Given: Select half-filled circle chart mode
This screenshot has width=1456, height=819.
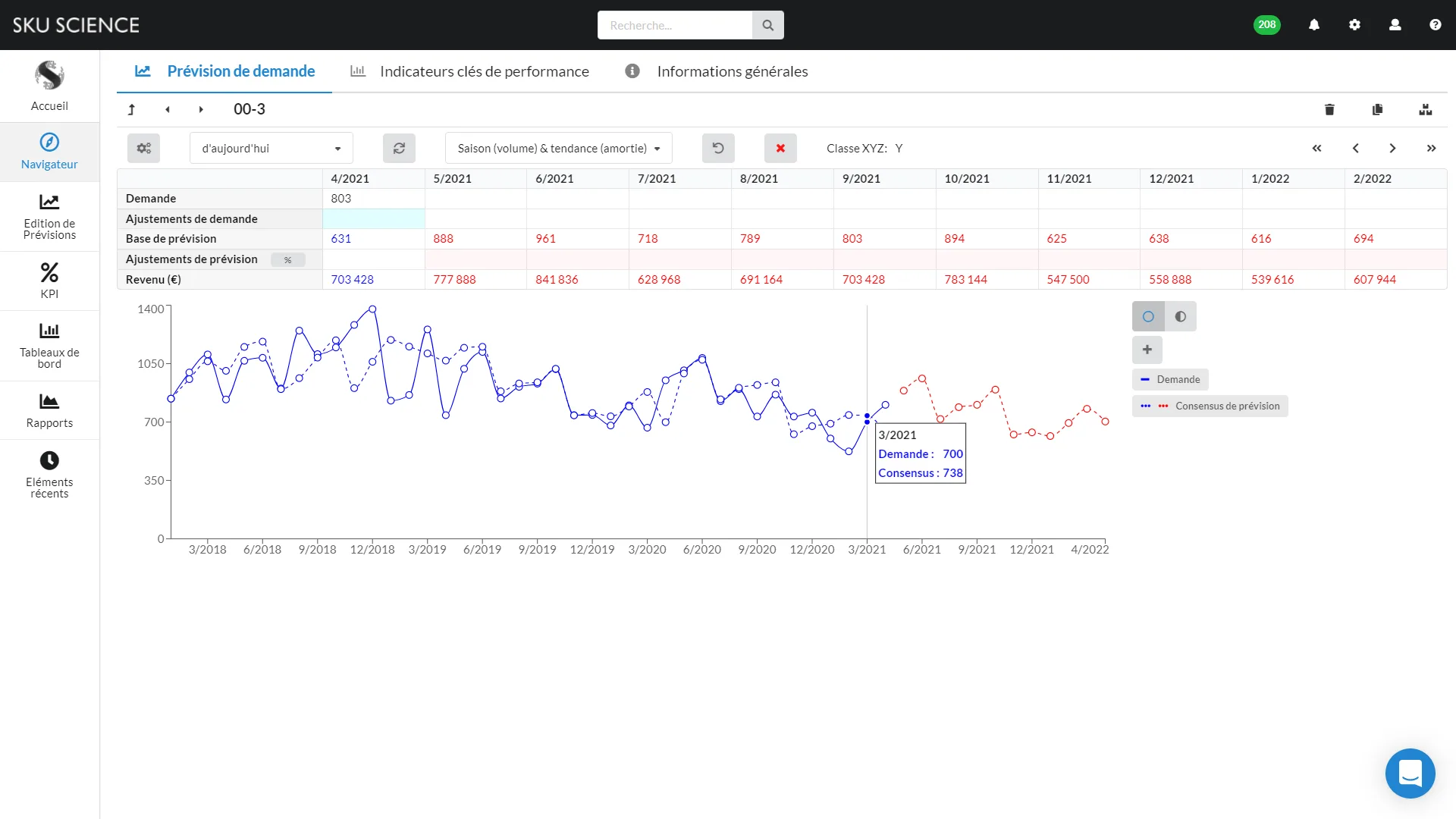Looking at the screenshot, I should [1181, 316].
